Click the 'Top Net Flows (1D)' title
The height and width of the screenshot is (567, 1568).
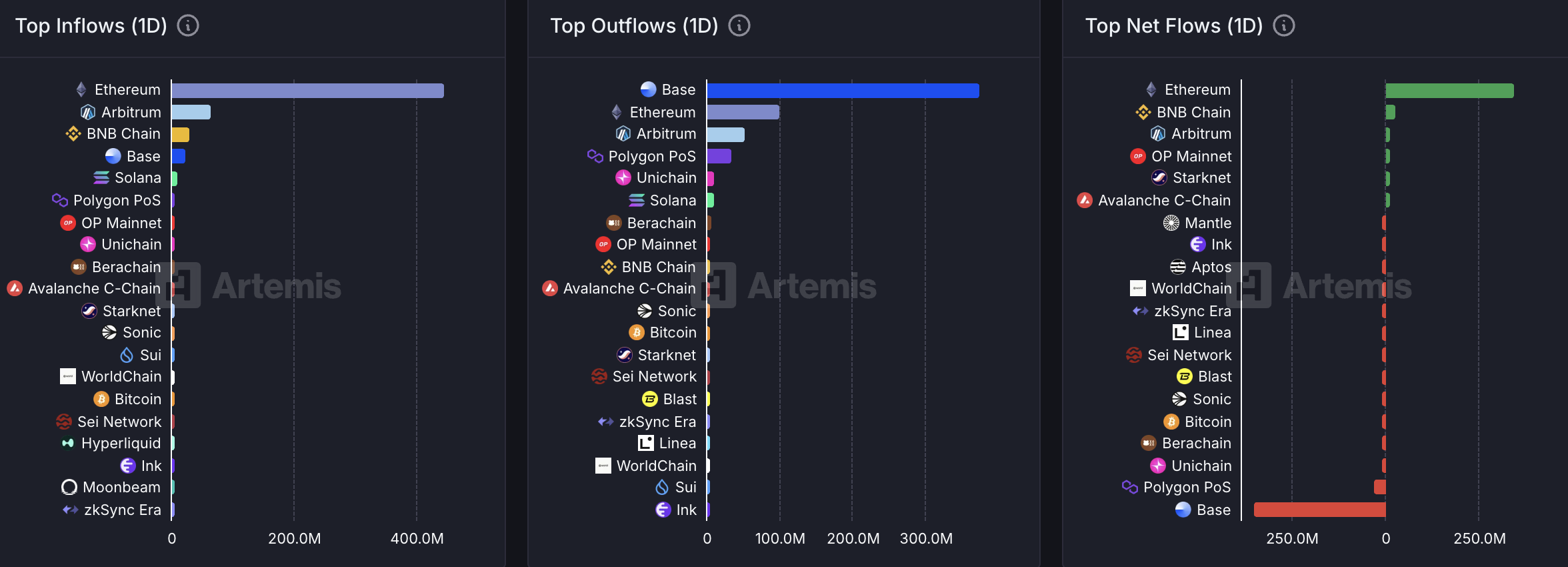point(1174,26)
